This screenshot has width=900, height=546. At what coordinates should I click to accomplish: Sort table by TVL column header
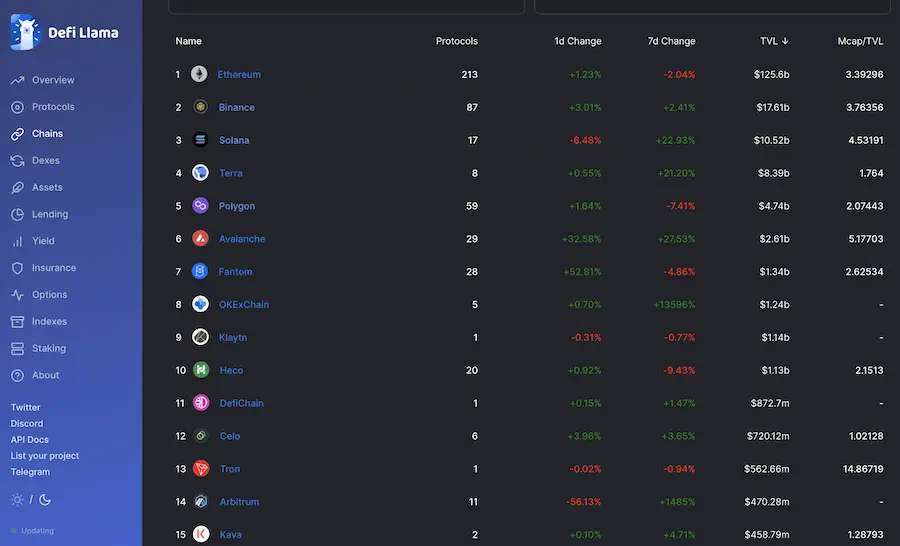(x=774, y=41)
